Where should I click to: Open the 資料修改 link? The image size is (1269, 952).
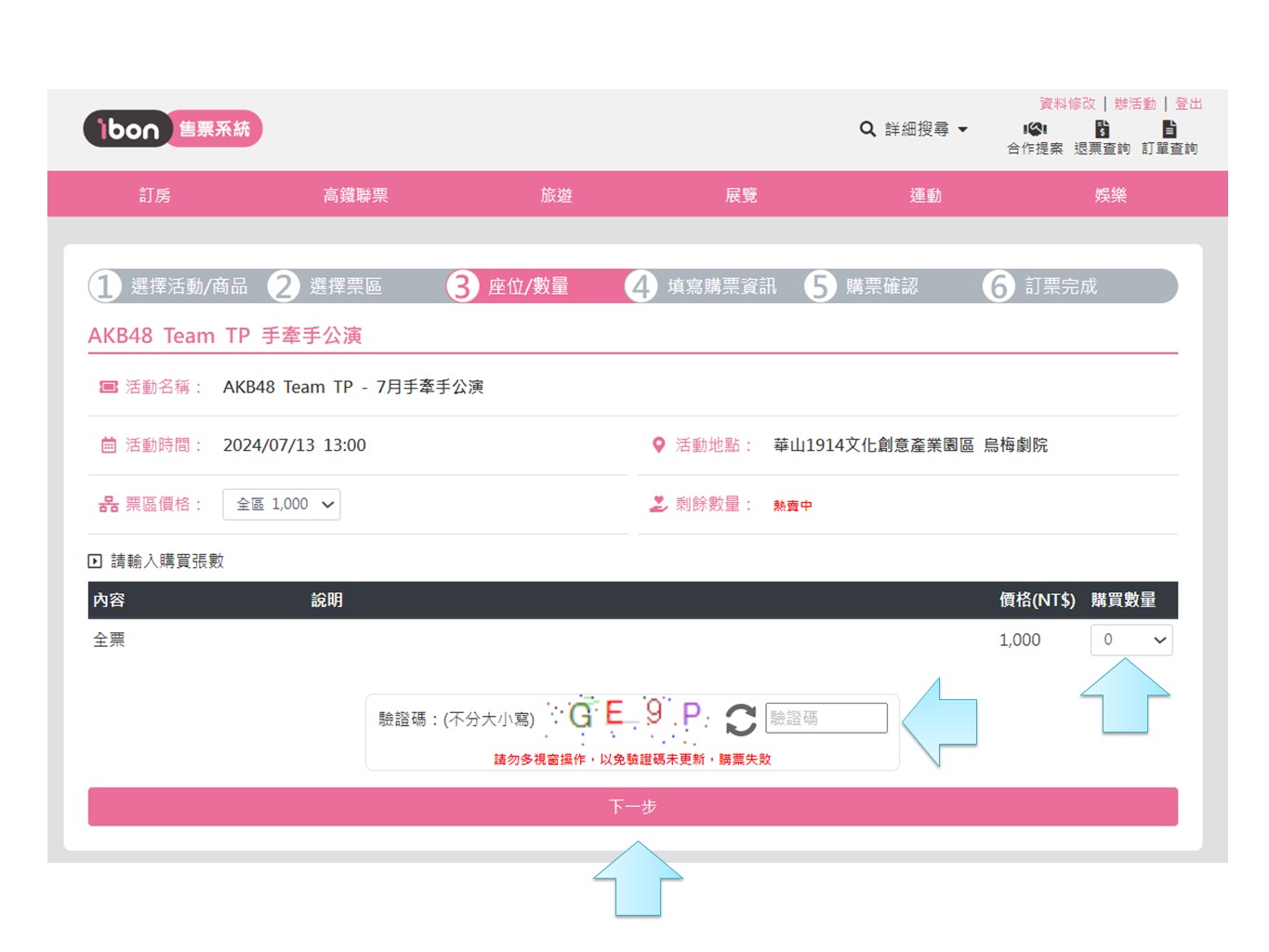[1067, 103]
